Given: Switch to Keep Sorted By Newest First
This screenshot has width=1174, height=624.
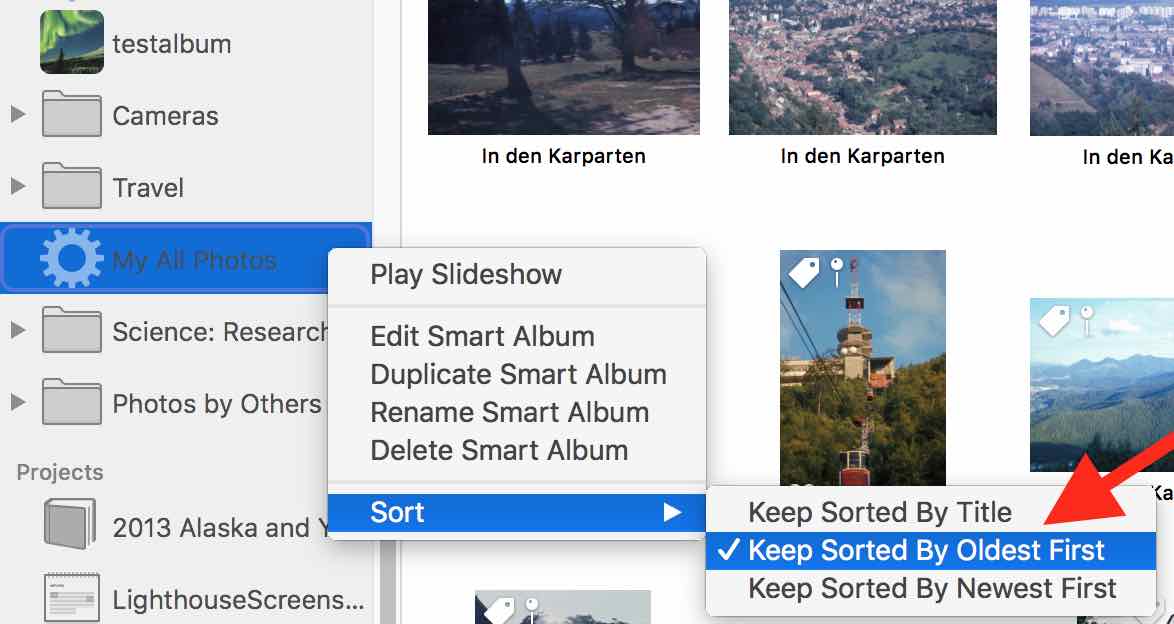Looking at the screenshot, I should click(932, 588).
